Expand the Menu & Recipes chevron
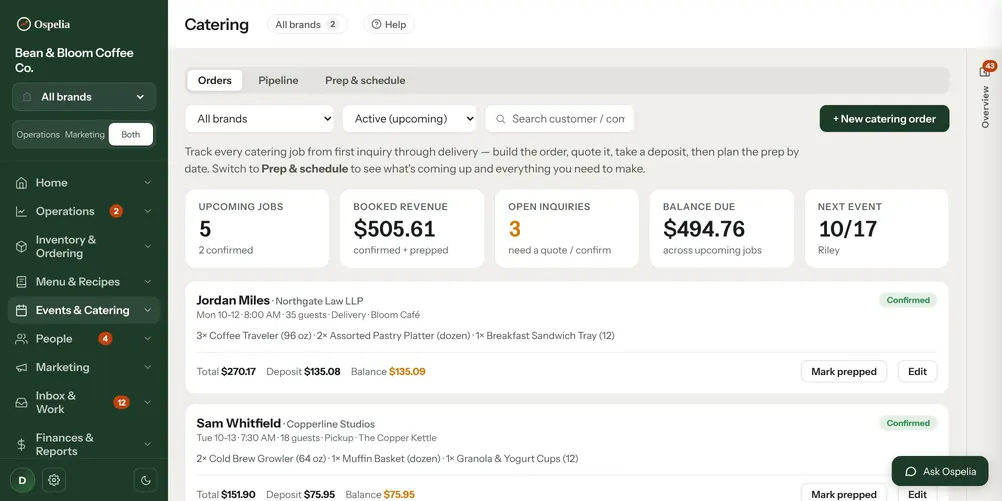 (x=148, y=282)
